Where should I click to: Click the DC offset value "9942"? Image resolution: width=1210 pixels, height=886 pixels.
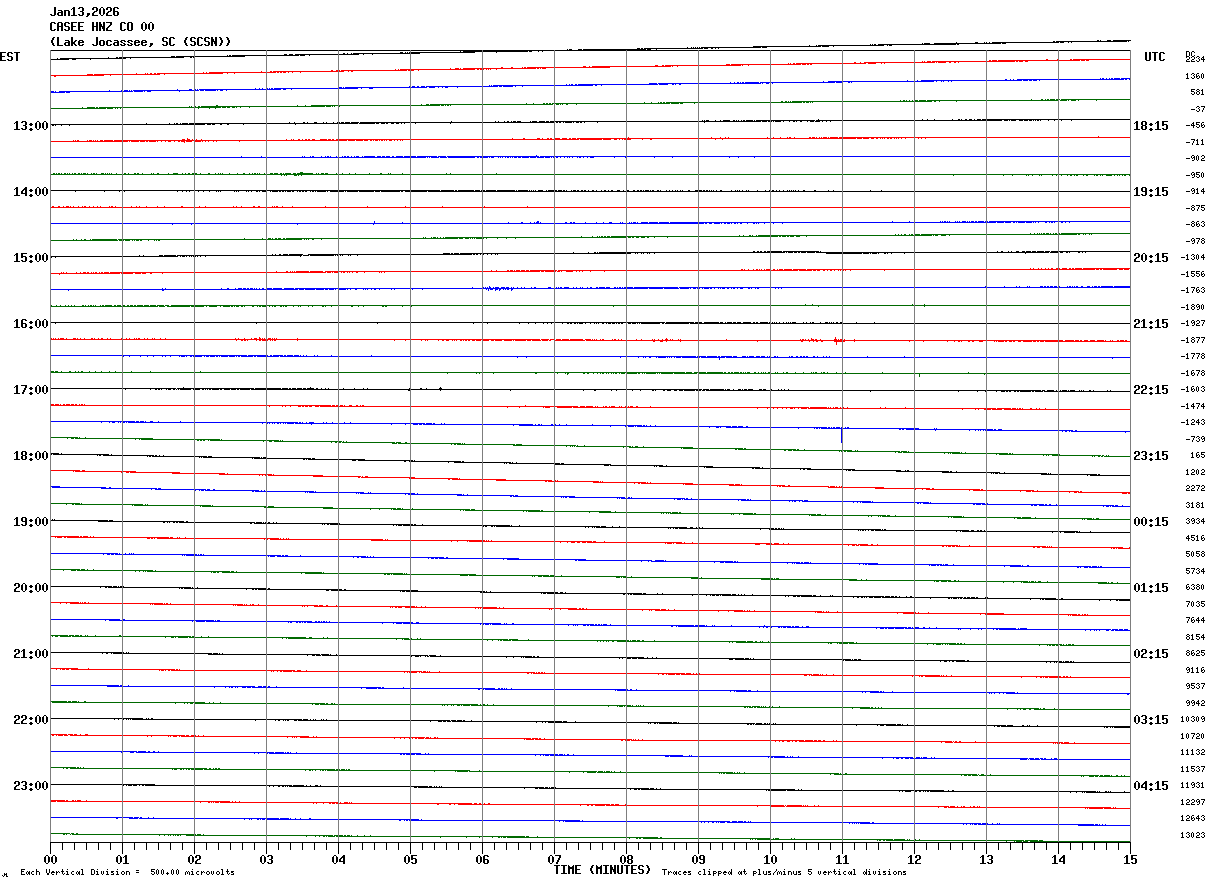pos(1195,703)
